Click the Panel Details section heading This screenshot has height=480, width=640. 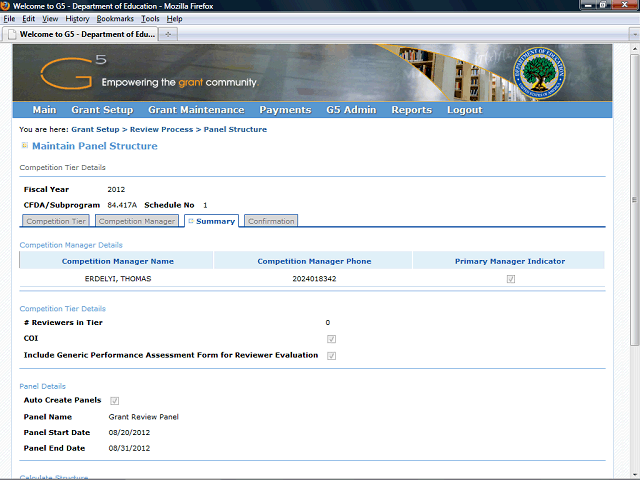[42, 386]
